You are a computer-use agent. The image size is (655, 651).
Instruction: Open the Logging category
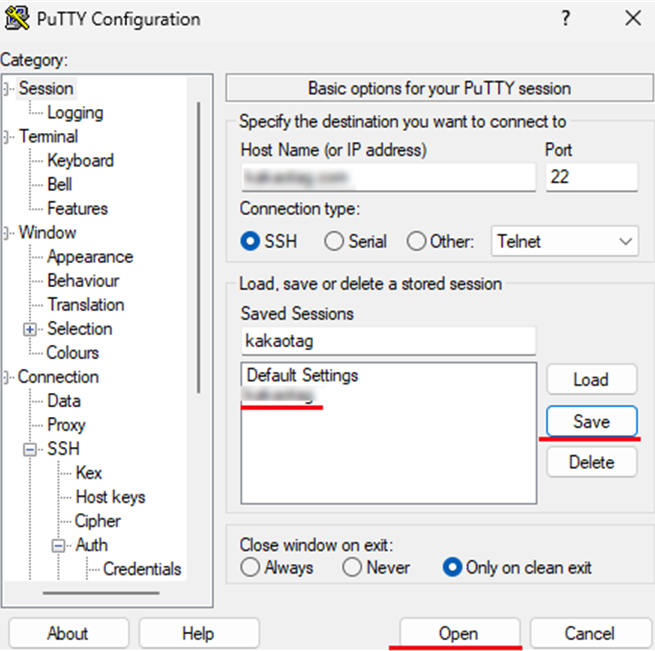click(75, 113)
